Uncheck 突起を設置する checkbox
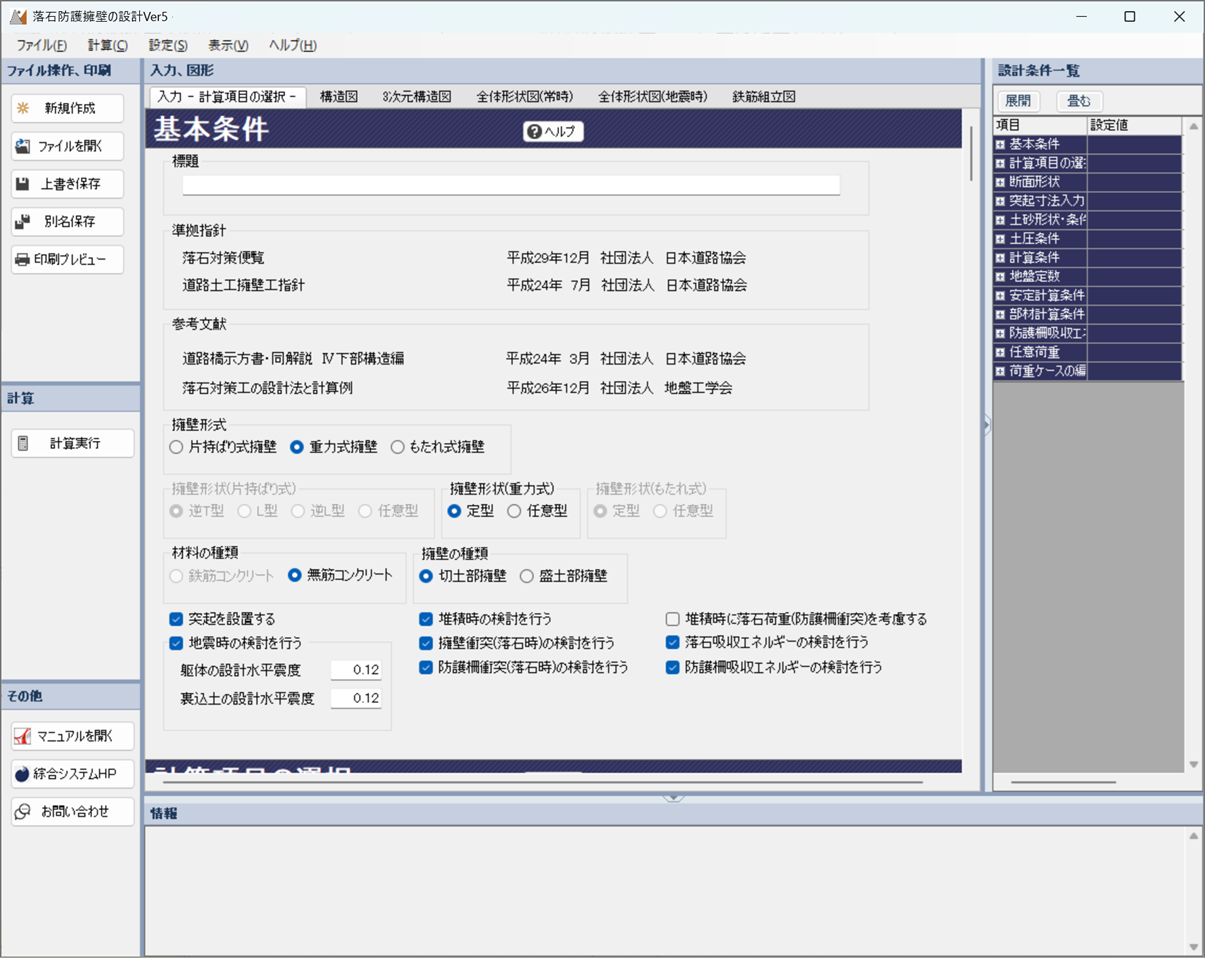The height and width of the screenshot is (958, 1205). (177, 619)
